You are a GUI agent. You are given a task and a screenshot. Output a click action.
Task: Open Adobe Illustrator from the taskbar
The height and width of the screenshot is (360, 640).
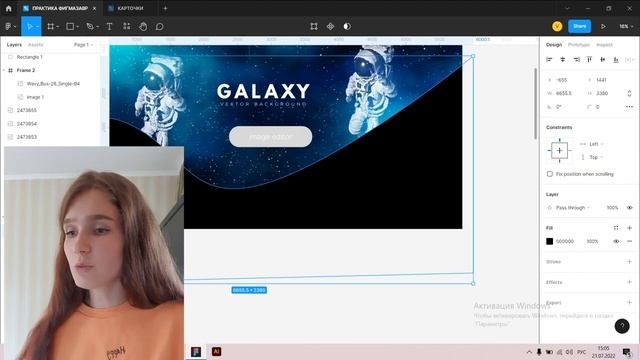coord(216,351)
